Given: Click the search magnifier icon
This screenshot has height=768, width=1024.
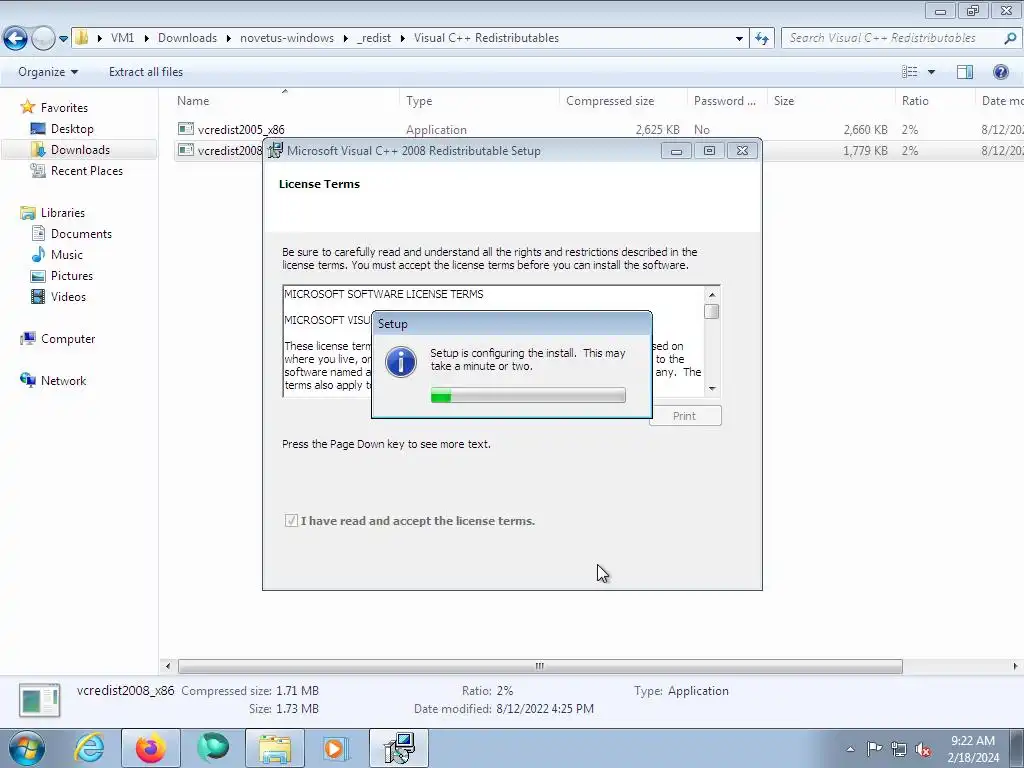Looking at the screenshot, I should [1010, 38].
